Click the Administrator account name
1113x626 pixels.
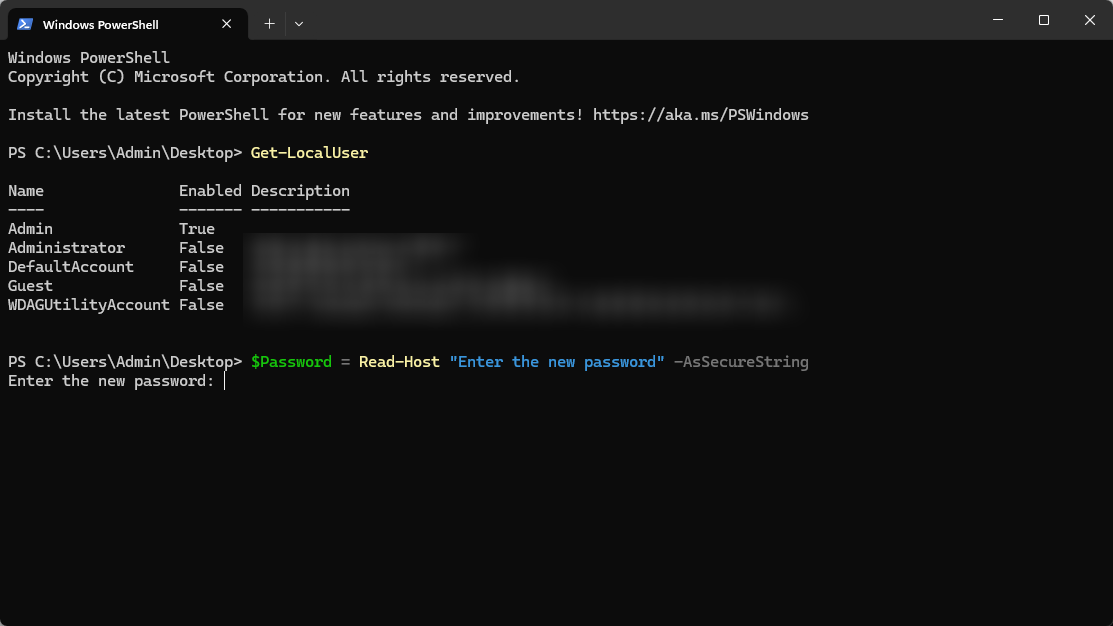tap(66, 247)
